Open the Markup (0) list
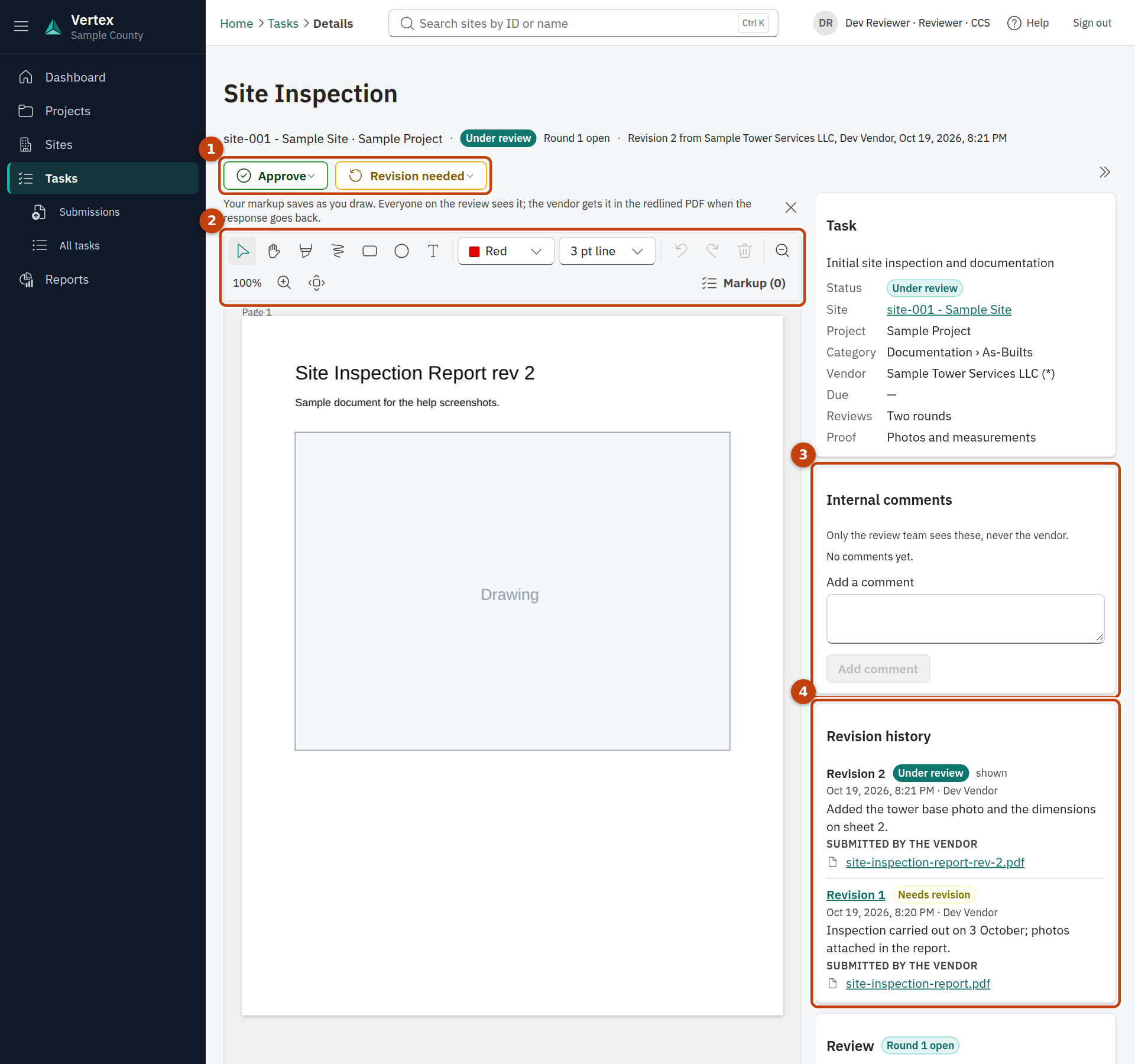This screenshot has height=1064, width=1135. coord(744,283)
